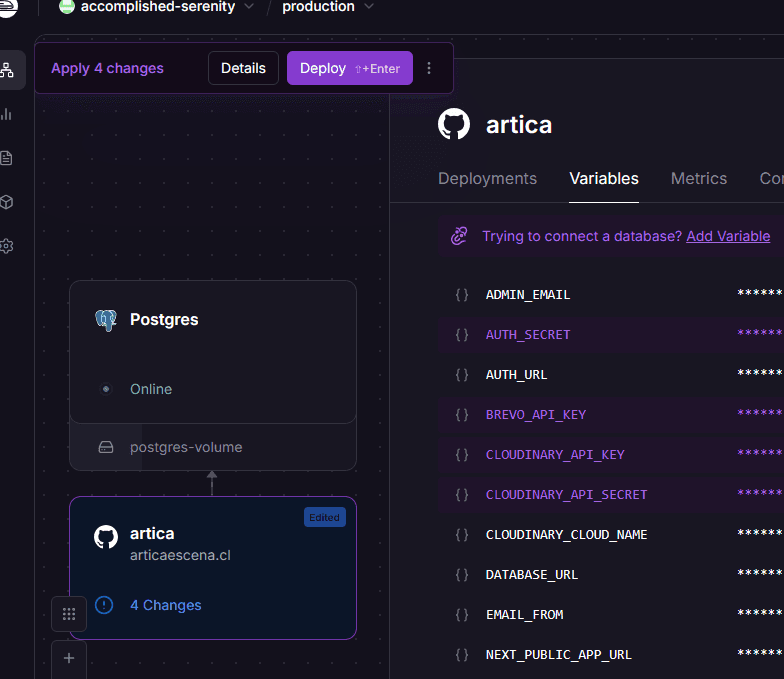
Task: Select the postgres-volume row
Action: pyautogui.click(x=213, y=447)
